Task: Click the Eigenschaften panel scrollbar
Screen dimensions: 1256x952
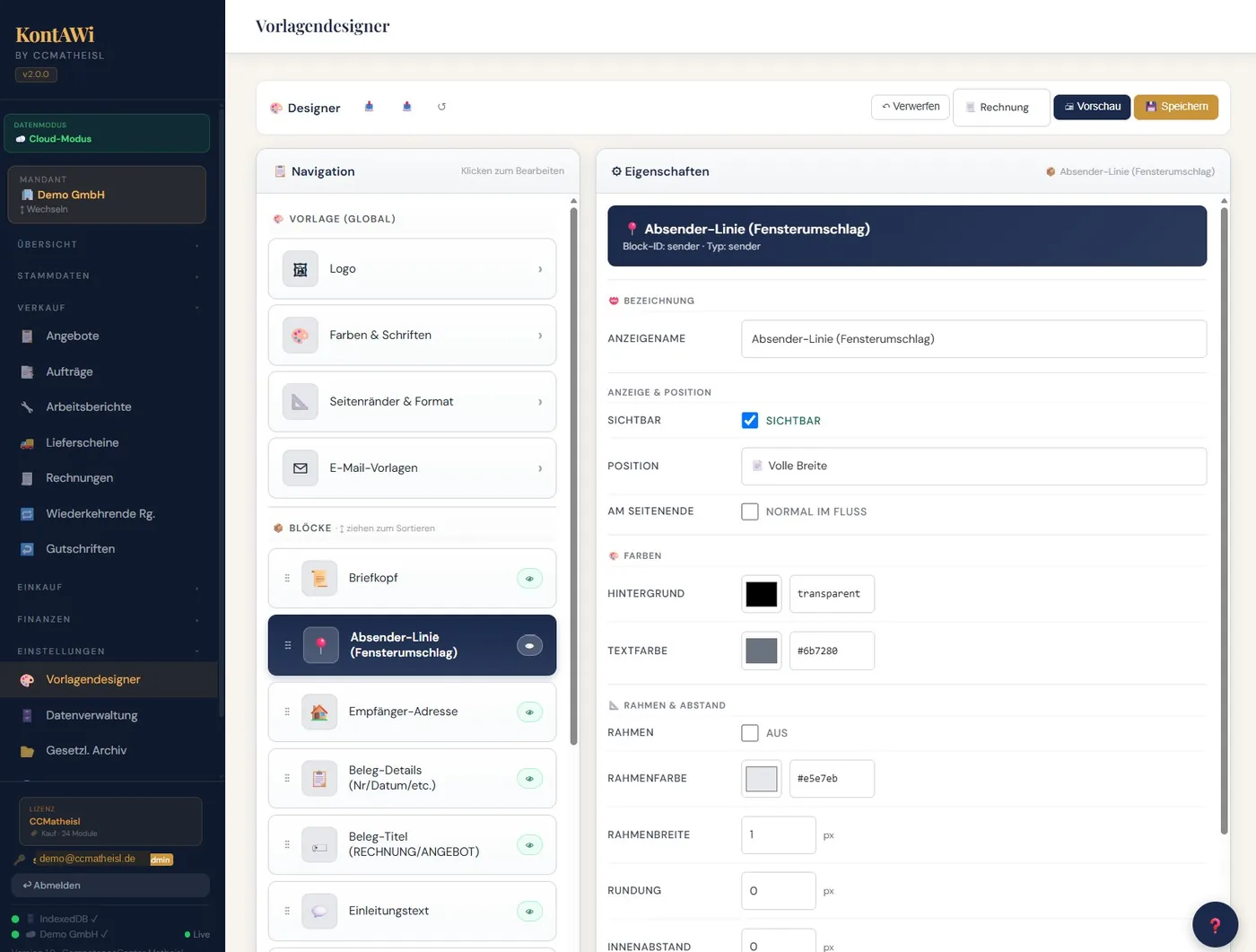Action: pyautogui.click(x=1224, y=520)
